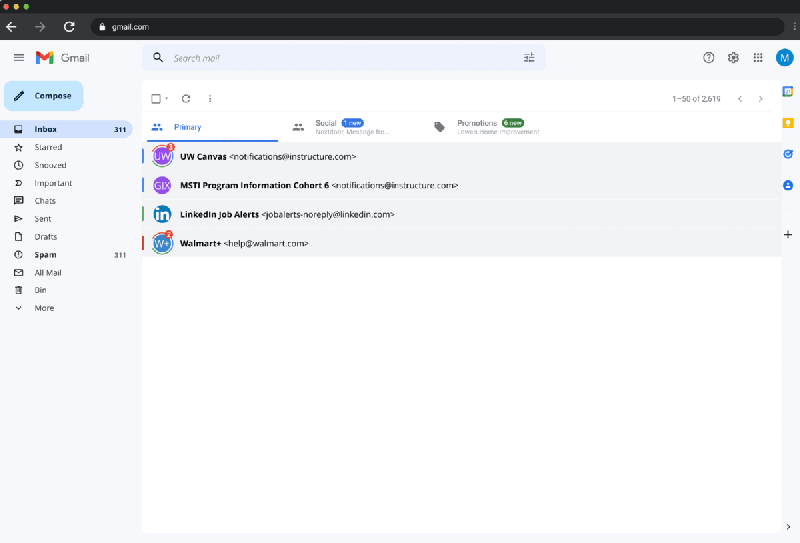Refresh the inbox list
The image size is (800, 543).
coord(186,98)
